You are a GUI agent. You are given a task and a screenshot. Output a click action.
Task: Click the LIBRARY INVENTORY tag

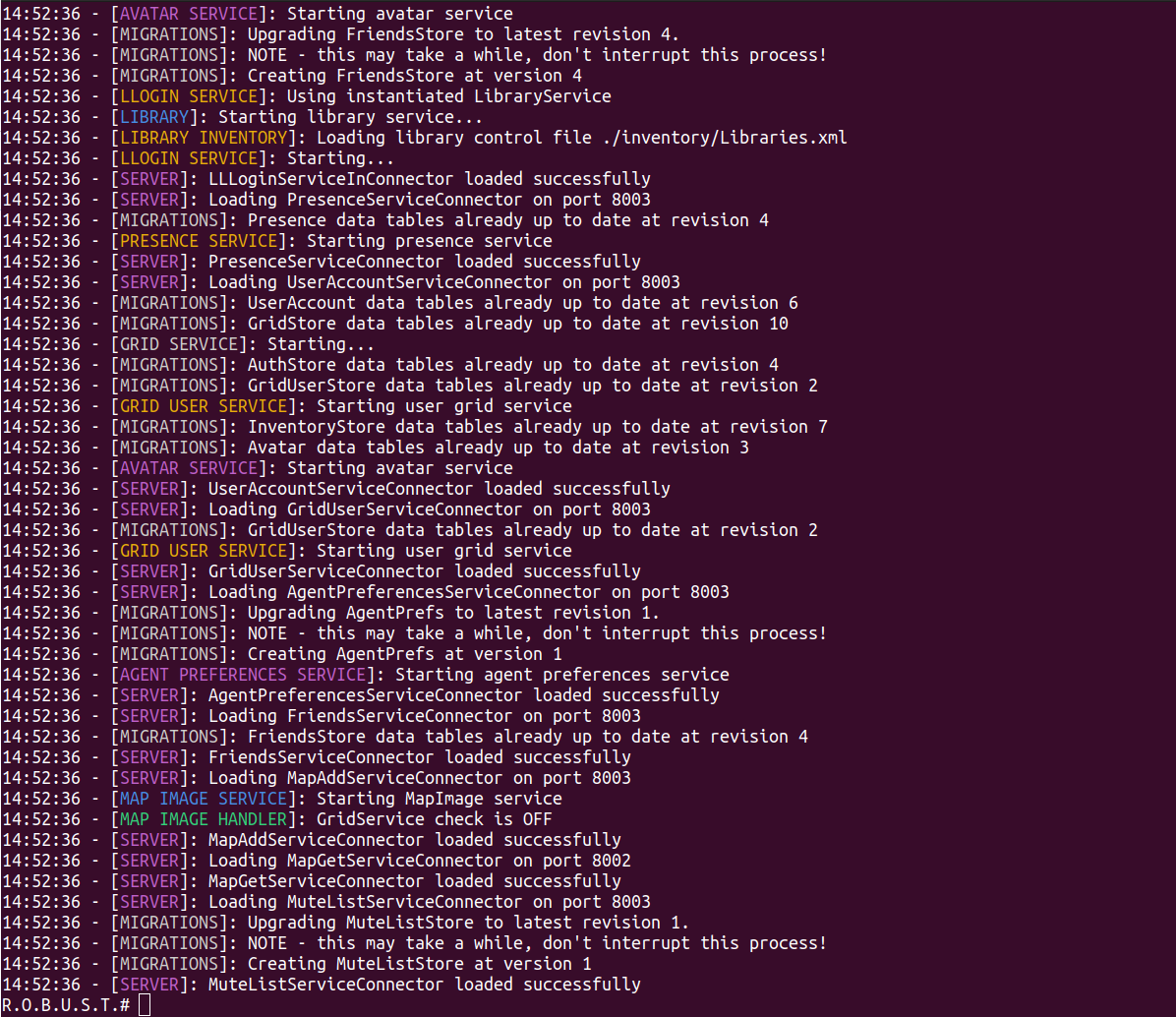pyautogui.click(x=204, y=138)
